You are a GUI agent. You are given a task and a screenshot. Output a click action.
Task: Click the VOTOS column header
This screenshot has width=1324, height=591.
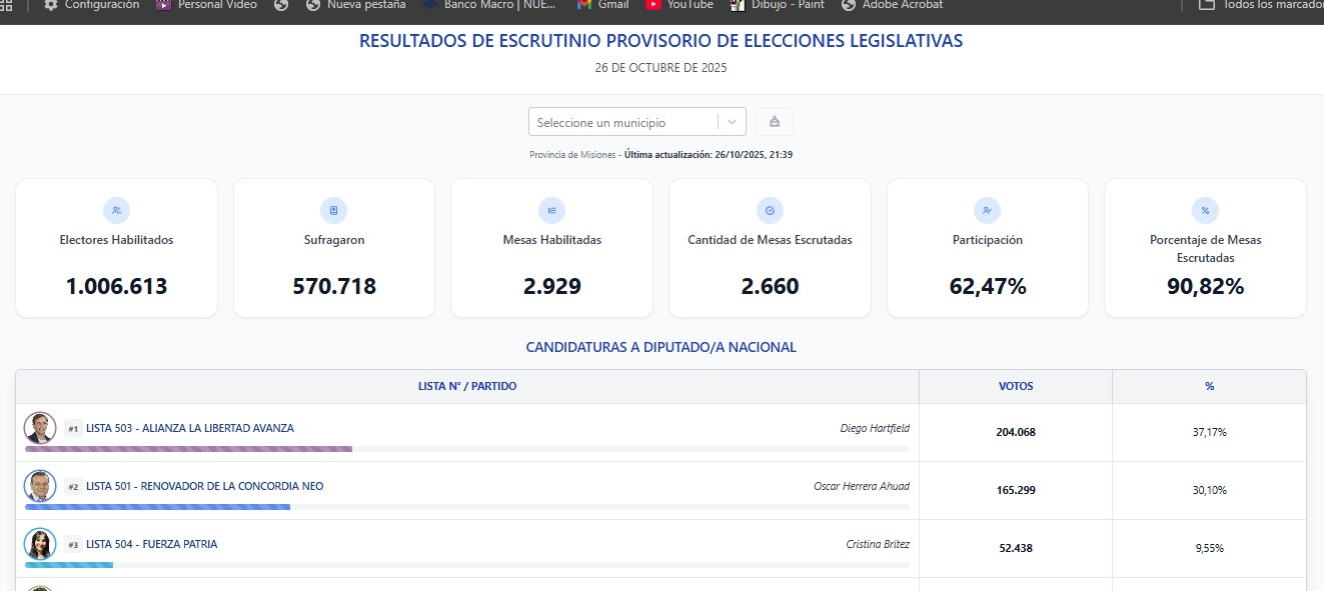[1015, 386]
